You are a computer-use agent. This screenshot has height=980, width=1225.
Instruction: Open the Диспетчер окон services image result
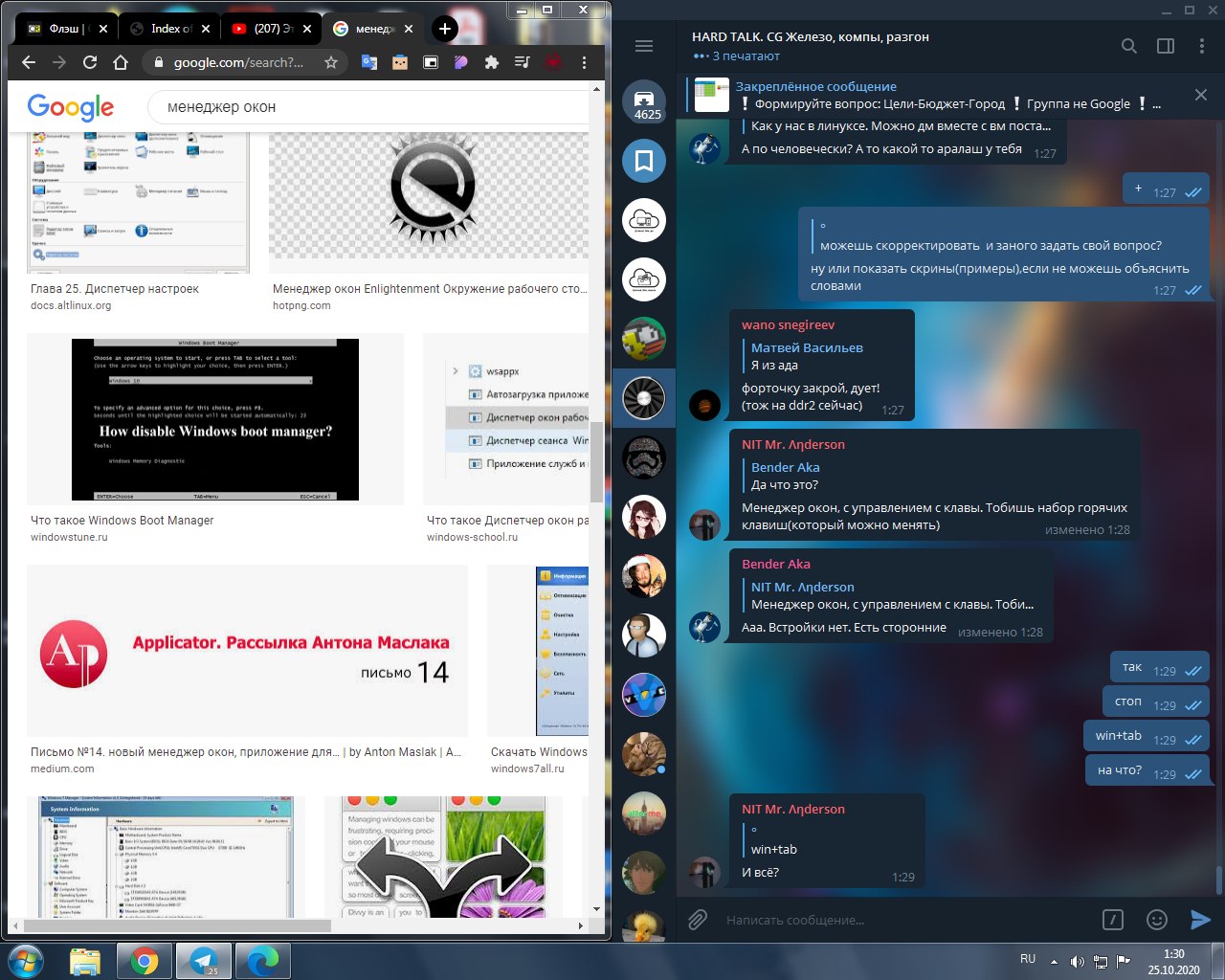coord(507,419)
